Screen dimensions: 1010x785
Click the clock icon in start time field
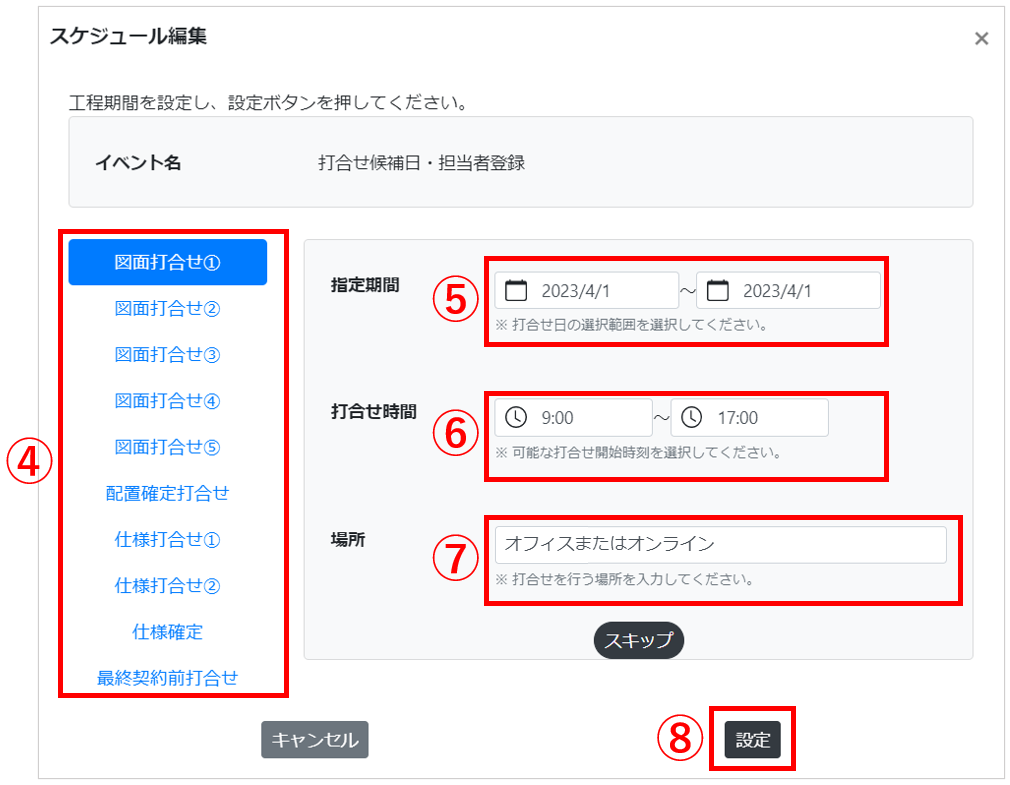pos(516,418)
